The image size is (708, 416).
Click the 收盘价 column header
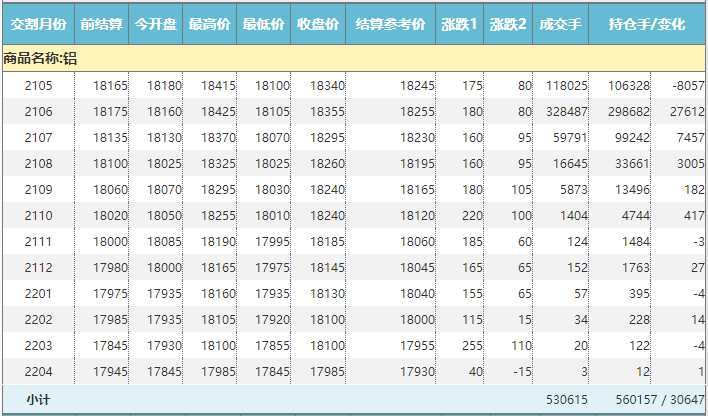coord(319,23)
